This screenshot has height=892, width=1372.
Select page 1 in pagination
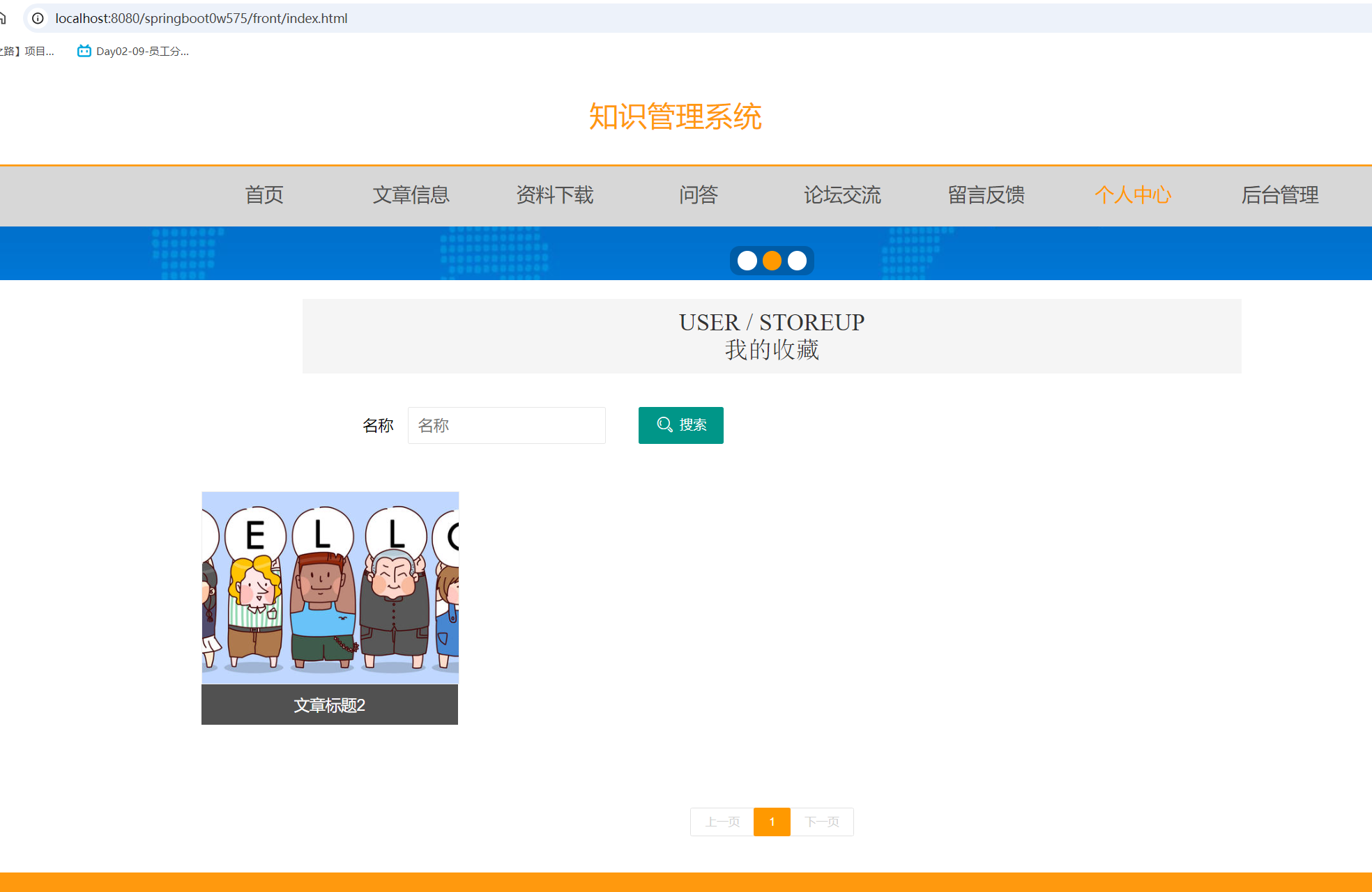[772, 822]
